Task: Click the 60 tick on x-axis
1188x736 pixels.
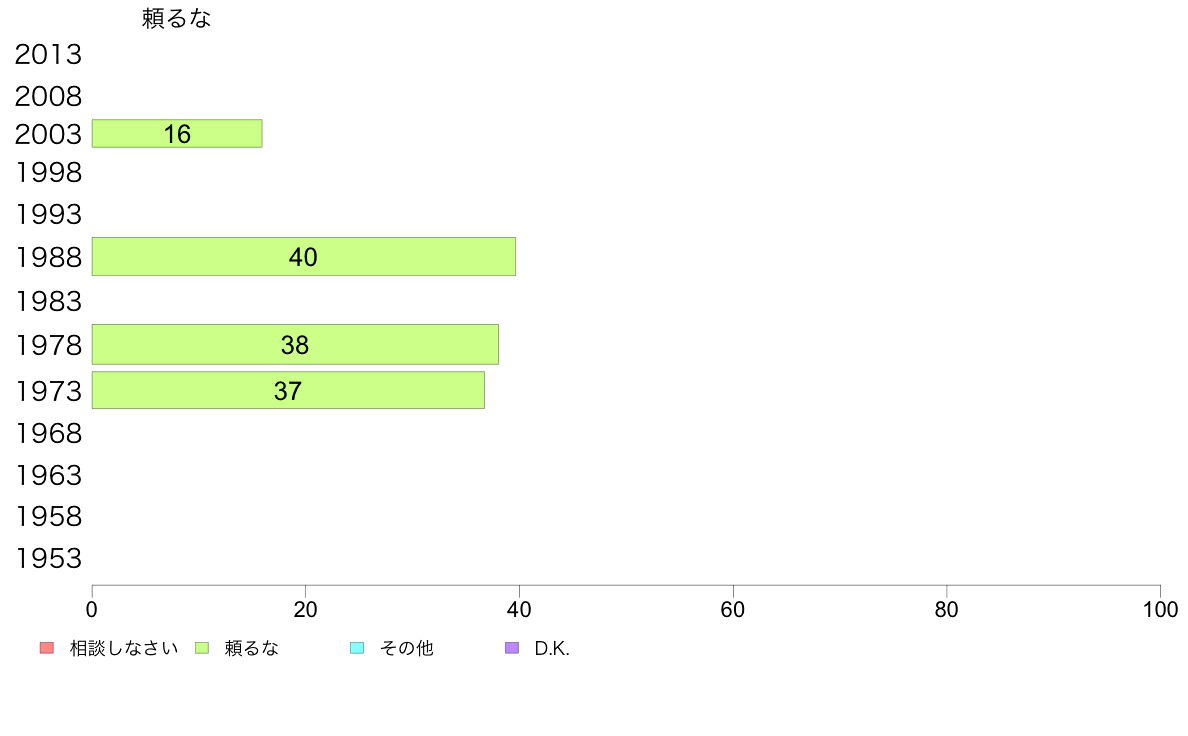Action: pos(733,609)
